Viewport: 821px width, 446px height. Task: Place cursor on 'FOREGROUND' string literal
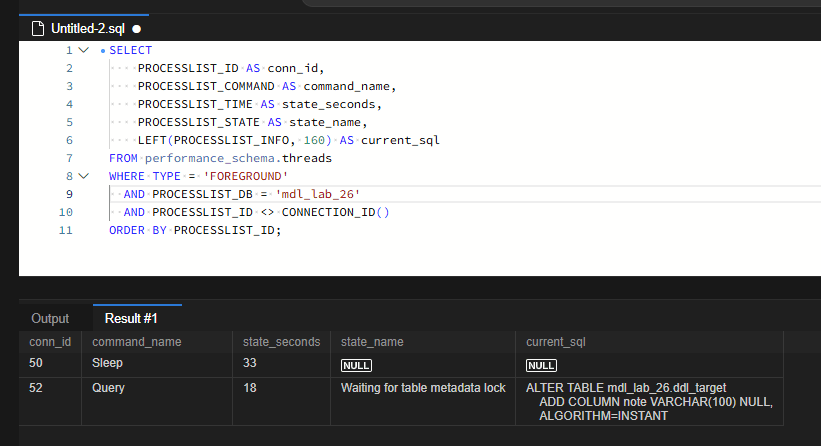pyautogui.click(x=246, y=176)
